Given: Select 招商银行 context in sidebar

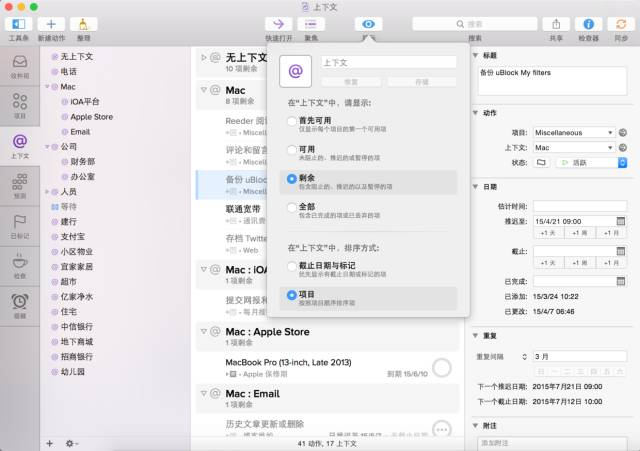Looking at the screenshot, I should coord(77,356).
